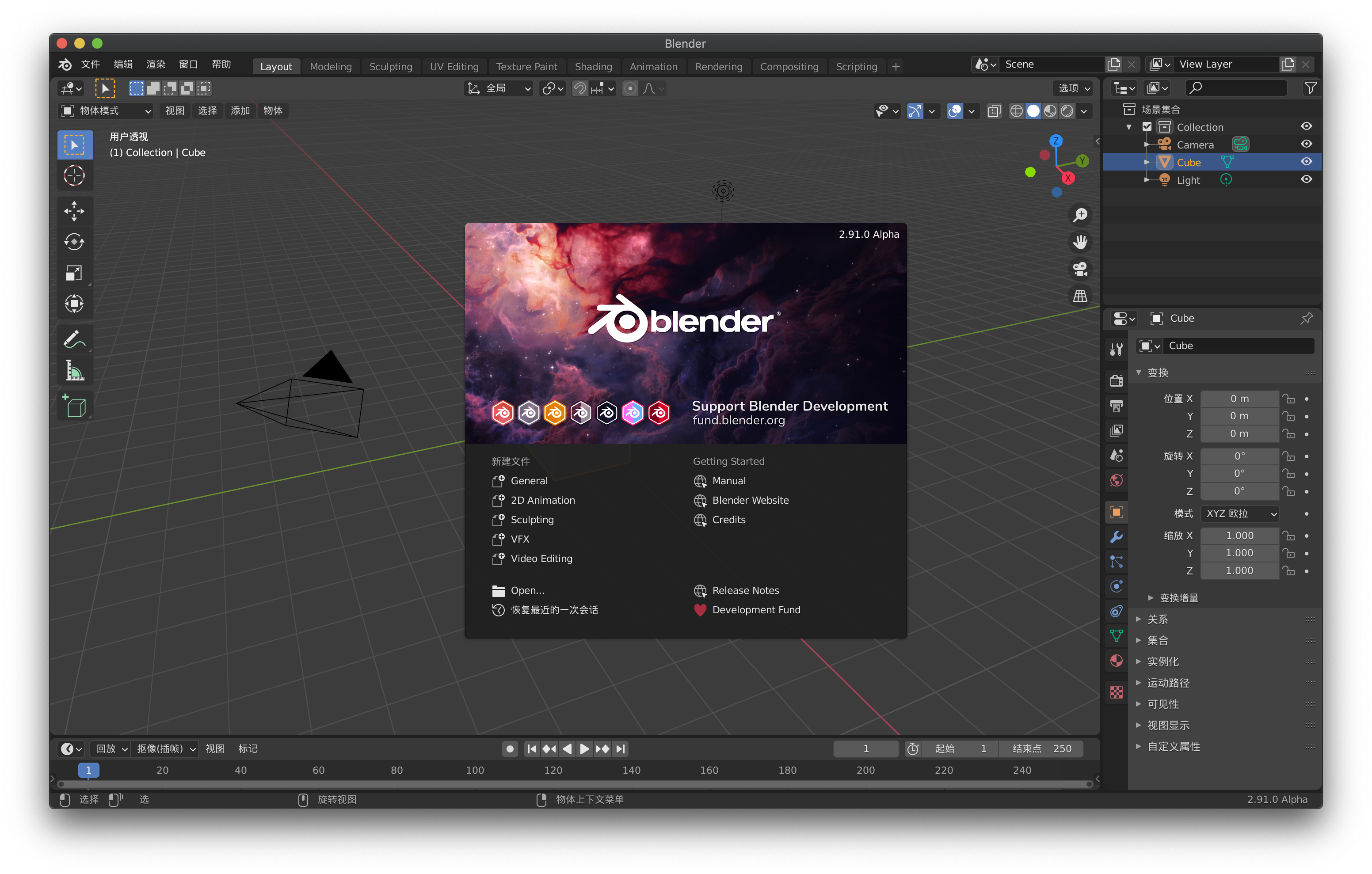Click the Blender logo menu icon
Viewport: 1372px width, 874px height.
point(65,65)
